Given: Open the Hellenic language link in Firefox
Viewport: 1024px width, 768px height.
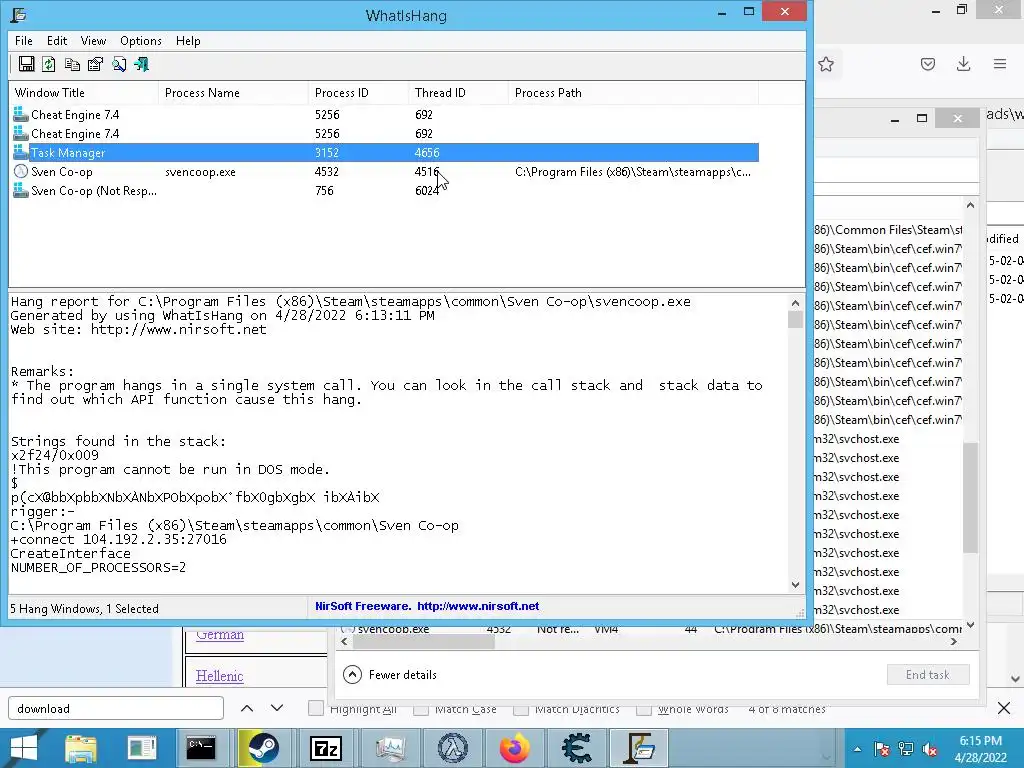Looking at the screenshot, I should 219,676.
